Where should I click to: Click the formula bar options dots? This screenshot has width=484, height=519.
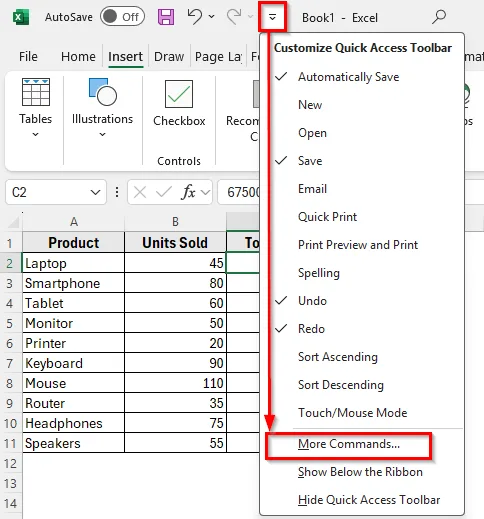[117, 192]
